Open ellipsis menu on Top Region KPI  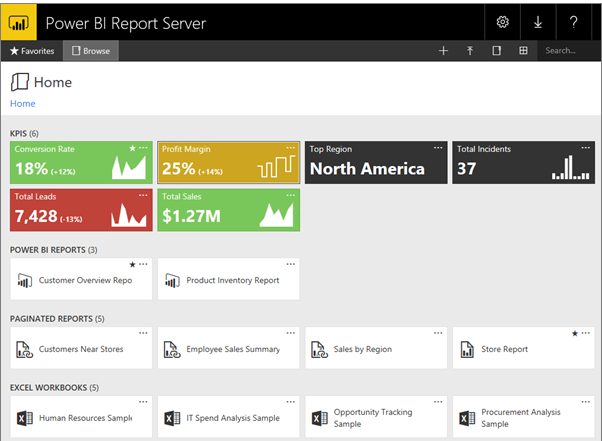click(x=438, y=148)
